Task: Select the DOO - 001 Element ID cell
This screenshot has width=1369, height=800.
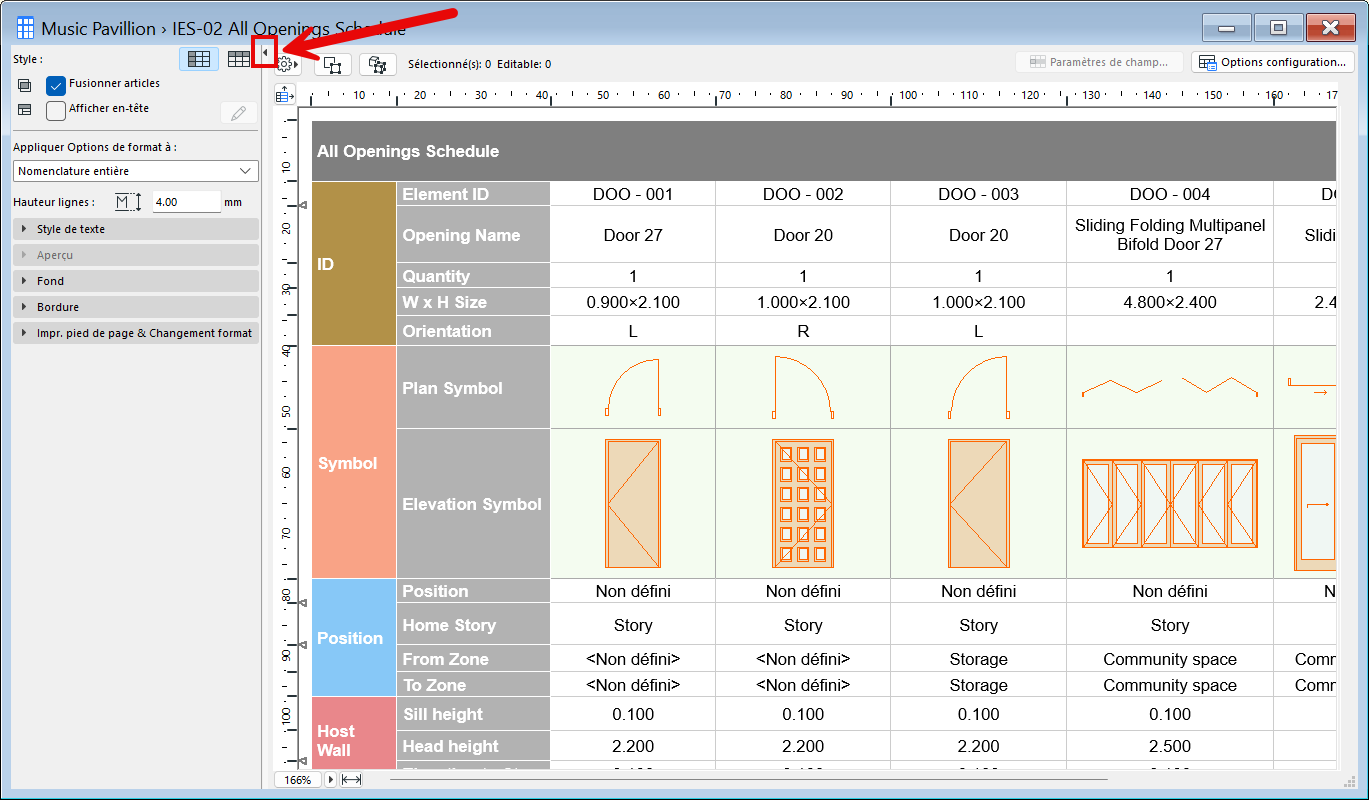Action: (633, 194)
